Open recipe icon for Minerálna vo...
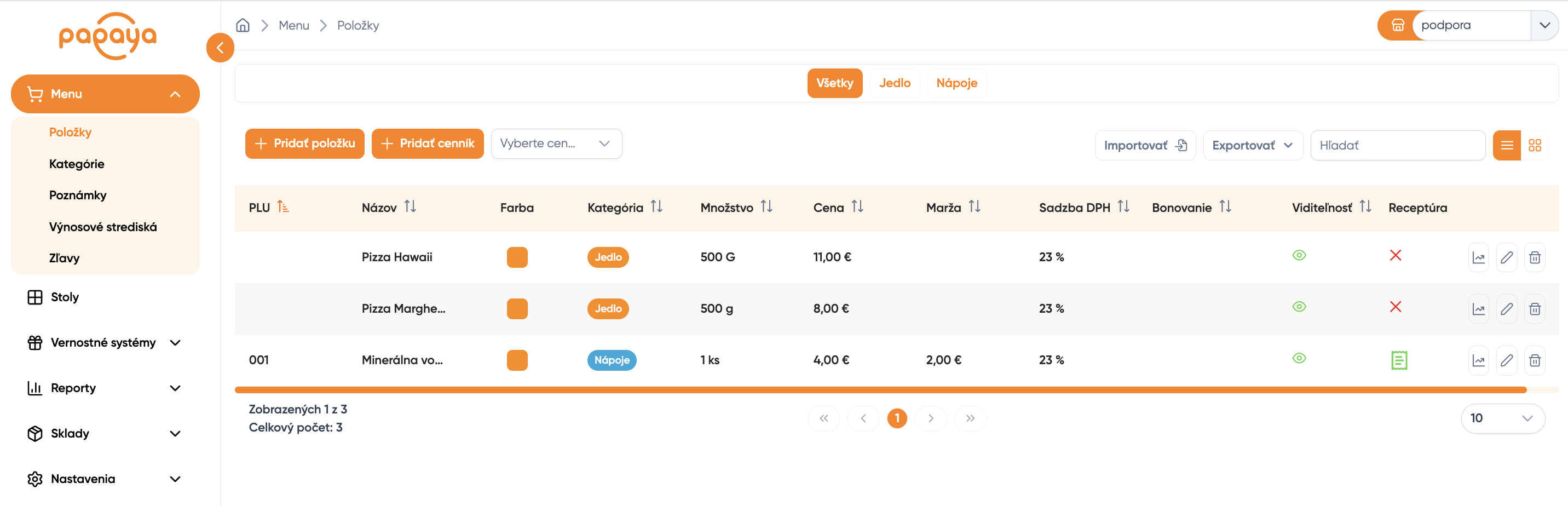The image size is (1568, 506). [1399, 360]
